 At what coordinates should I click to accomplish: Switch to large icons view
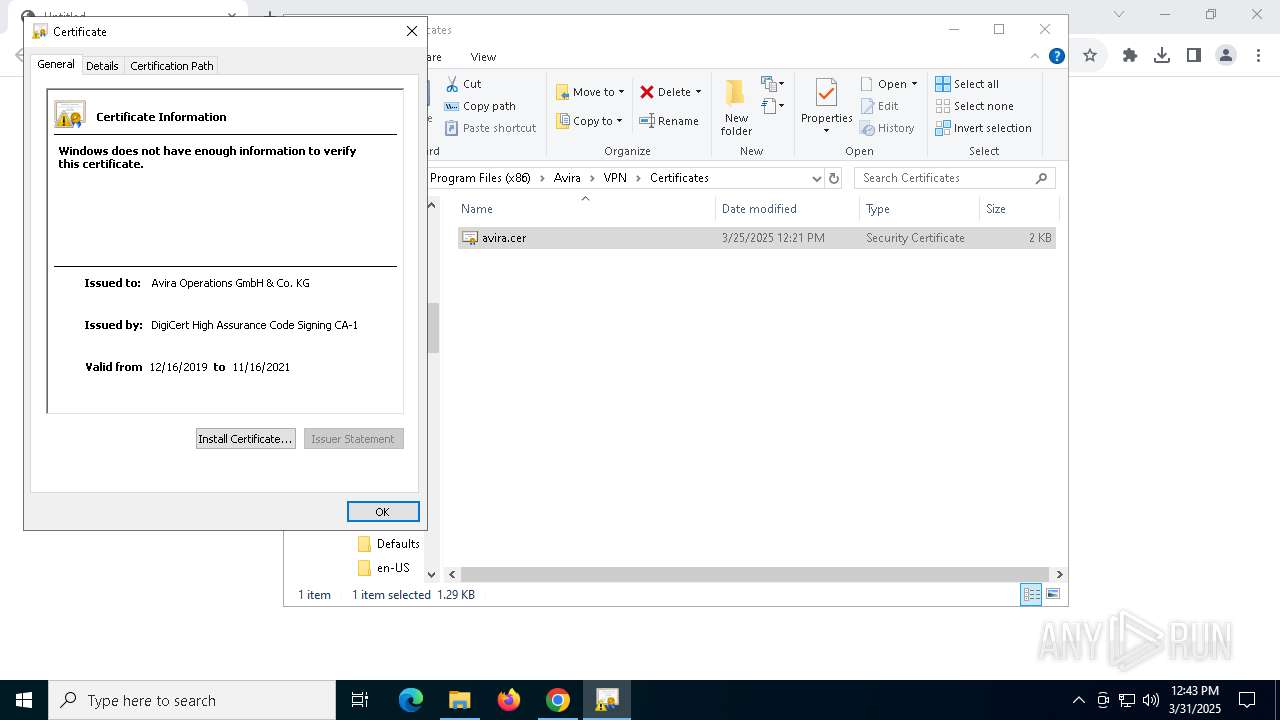click(x=1052, y=594)
